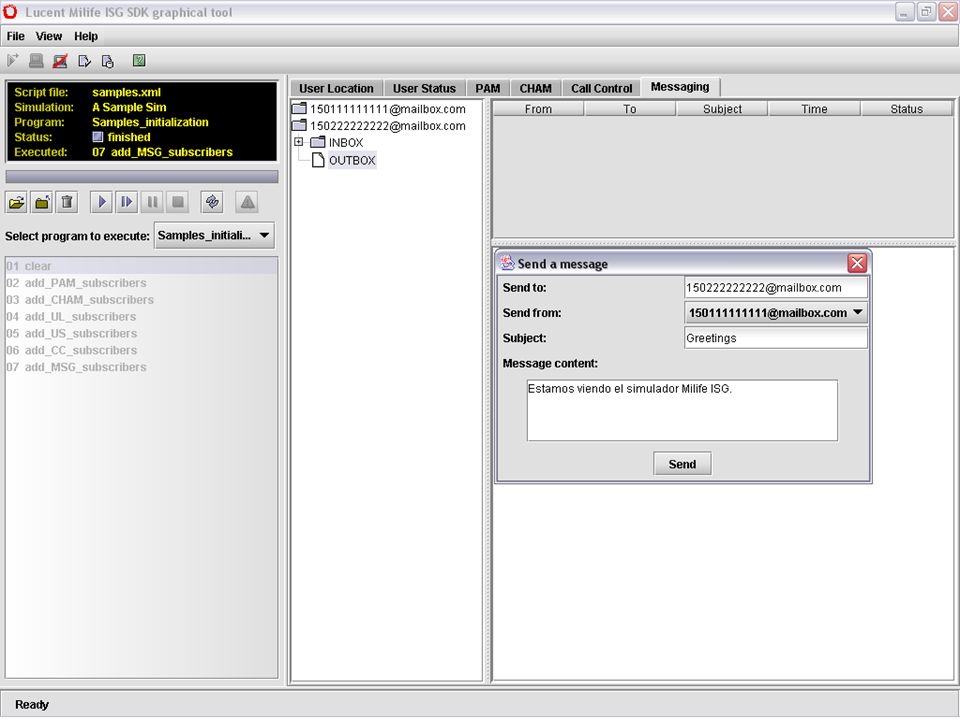Screen dimensions: 960x720
Task: Expand the INBOX tree node
Action: tap(299, 142)
